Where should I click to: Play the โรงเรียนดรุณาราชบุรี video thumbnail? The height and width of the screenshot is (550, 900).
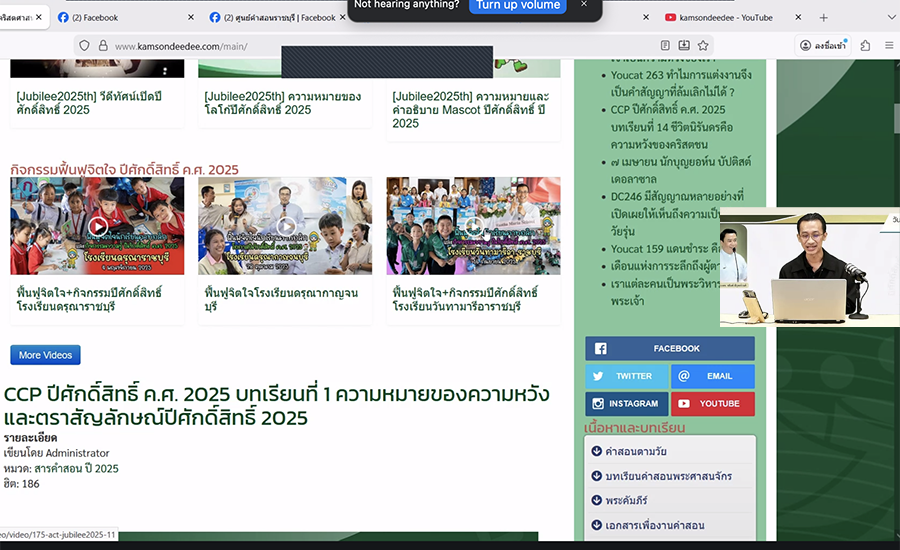97,226
